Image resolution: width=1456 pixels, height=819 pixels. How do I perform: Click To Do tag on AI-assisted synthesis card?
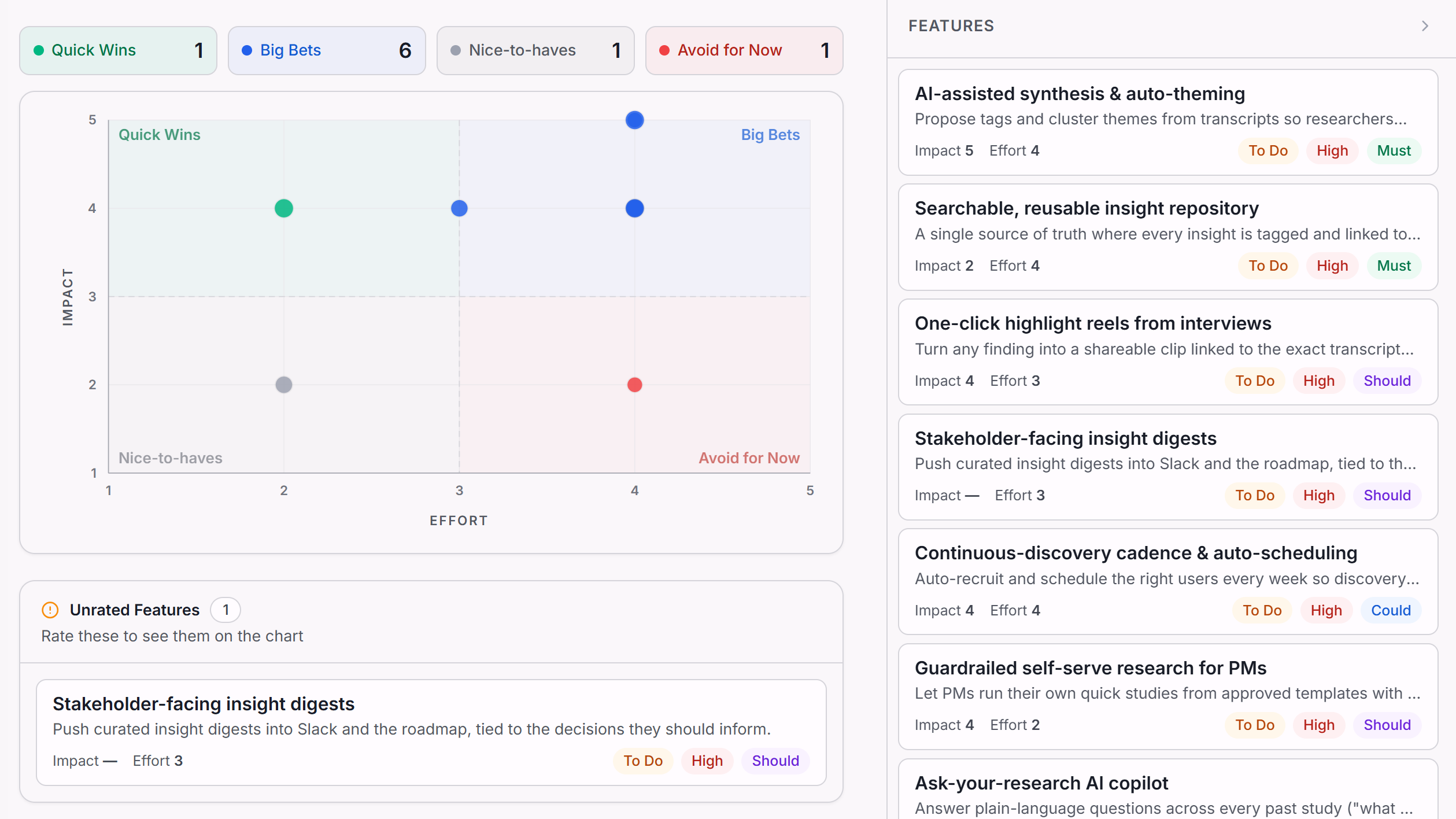point(1268,151)
